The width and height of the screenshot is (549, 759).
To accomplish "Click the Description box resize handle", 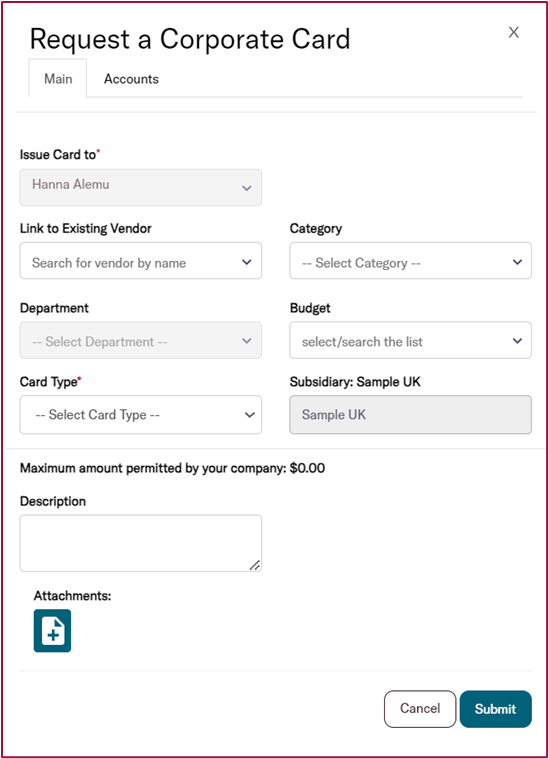I will [255, 565].
